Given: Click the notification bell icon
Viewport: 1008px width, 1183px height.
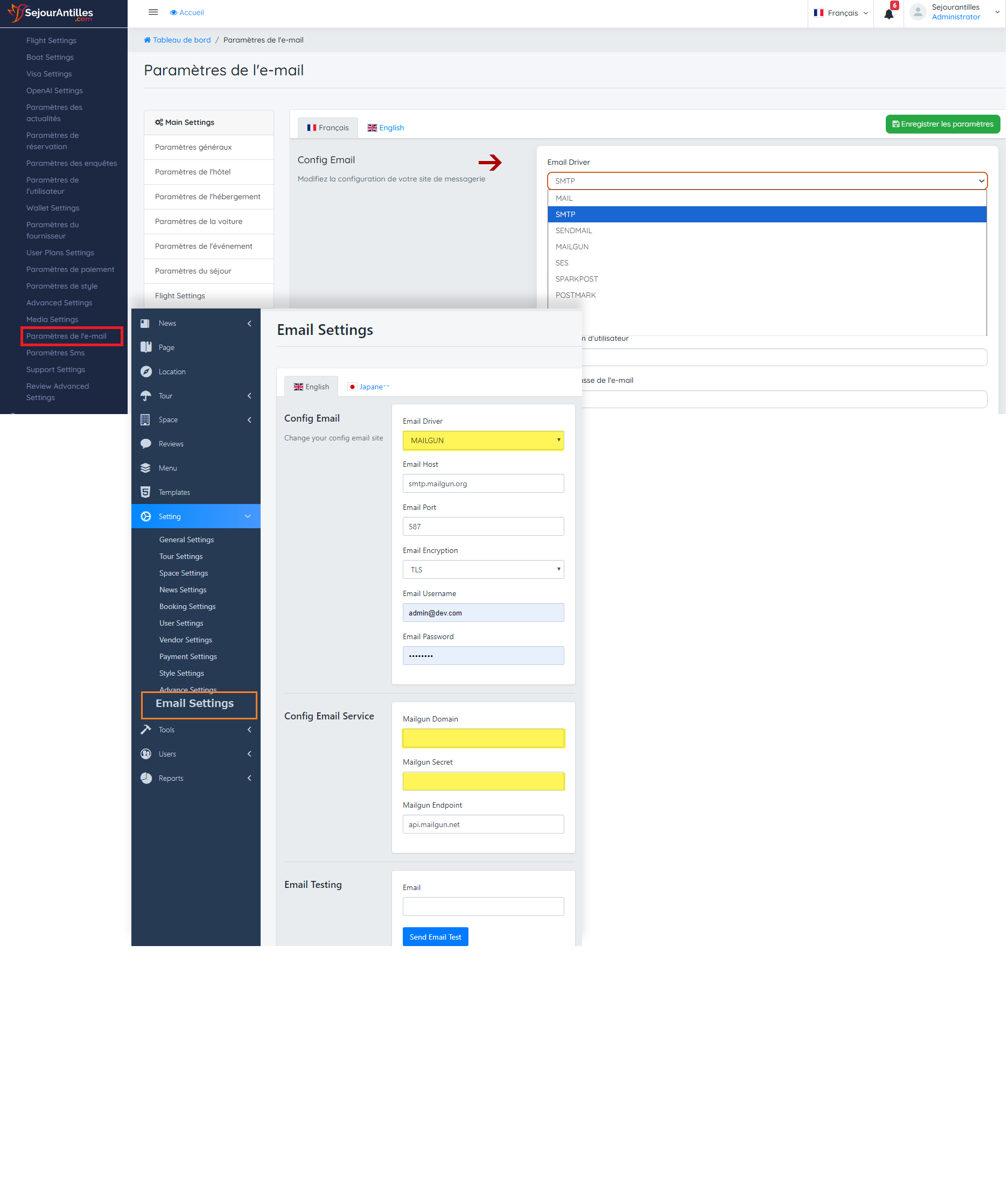Looking at the screenshot, I should [x=888, y=13].
